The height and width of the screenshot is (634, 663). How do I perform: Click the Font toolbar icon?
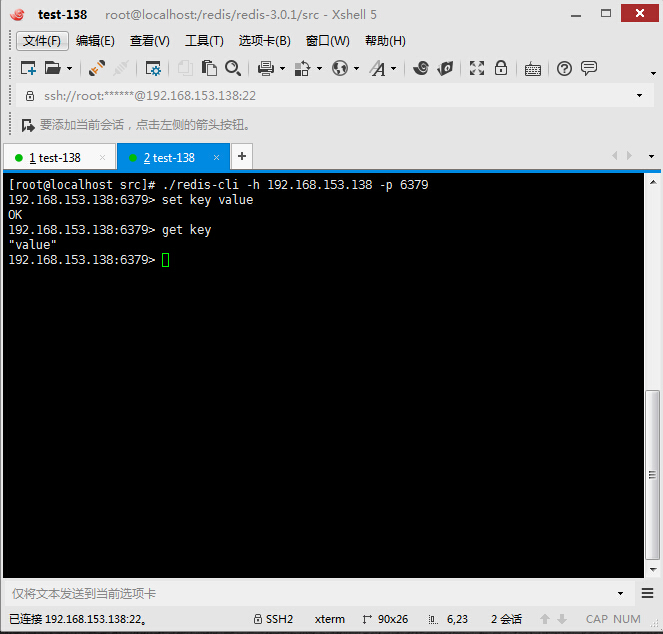coord(378,68)
